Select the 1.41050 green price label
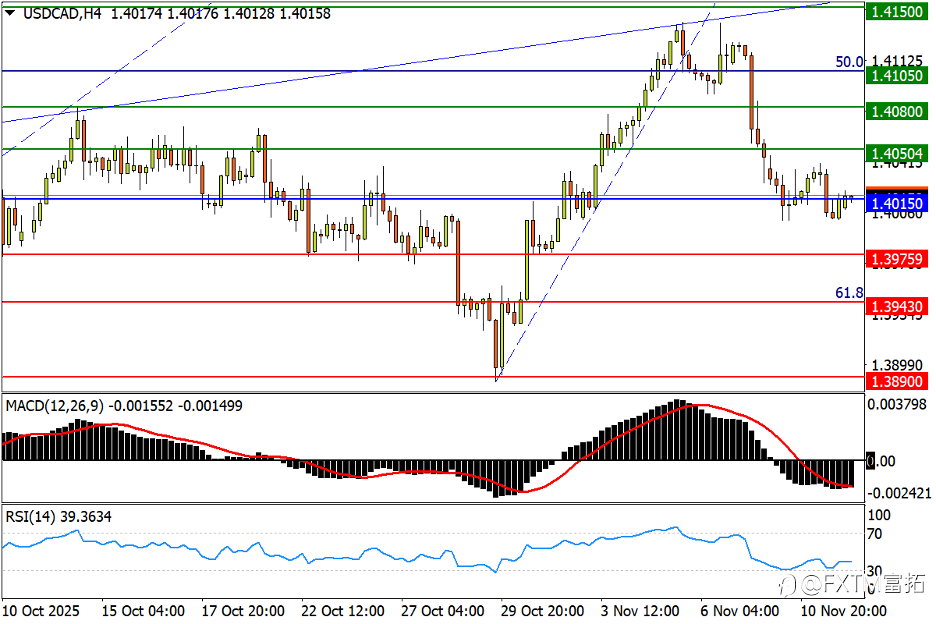This screenshot has height=624, width=936. click(x=897, y=76)
